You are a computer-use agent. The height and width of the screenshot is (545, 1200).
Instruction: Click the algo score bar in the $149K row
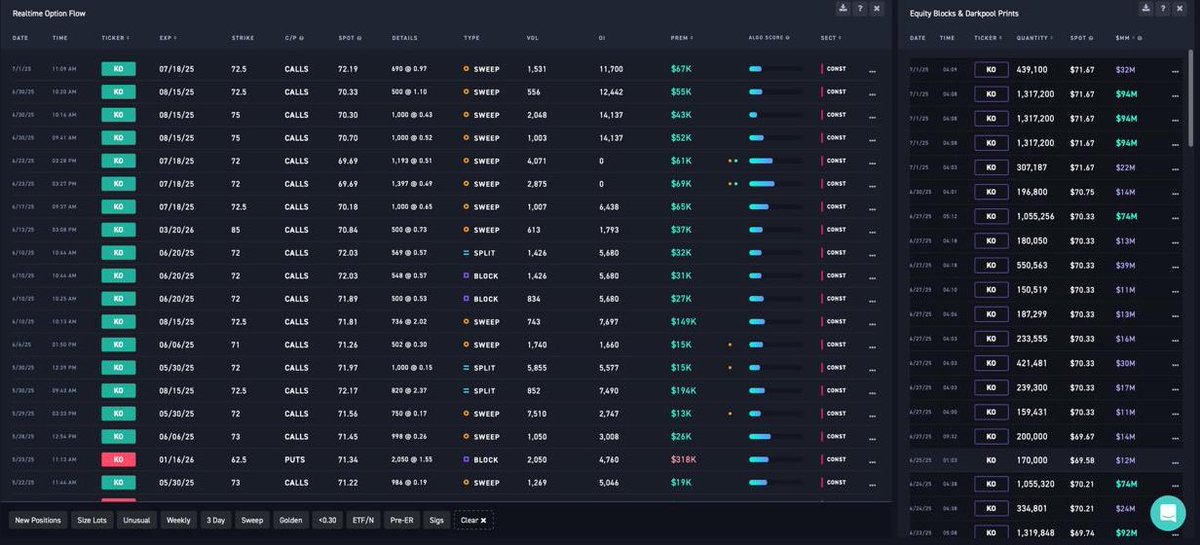pyautogui.click(x=776, y=322)
